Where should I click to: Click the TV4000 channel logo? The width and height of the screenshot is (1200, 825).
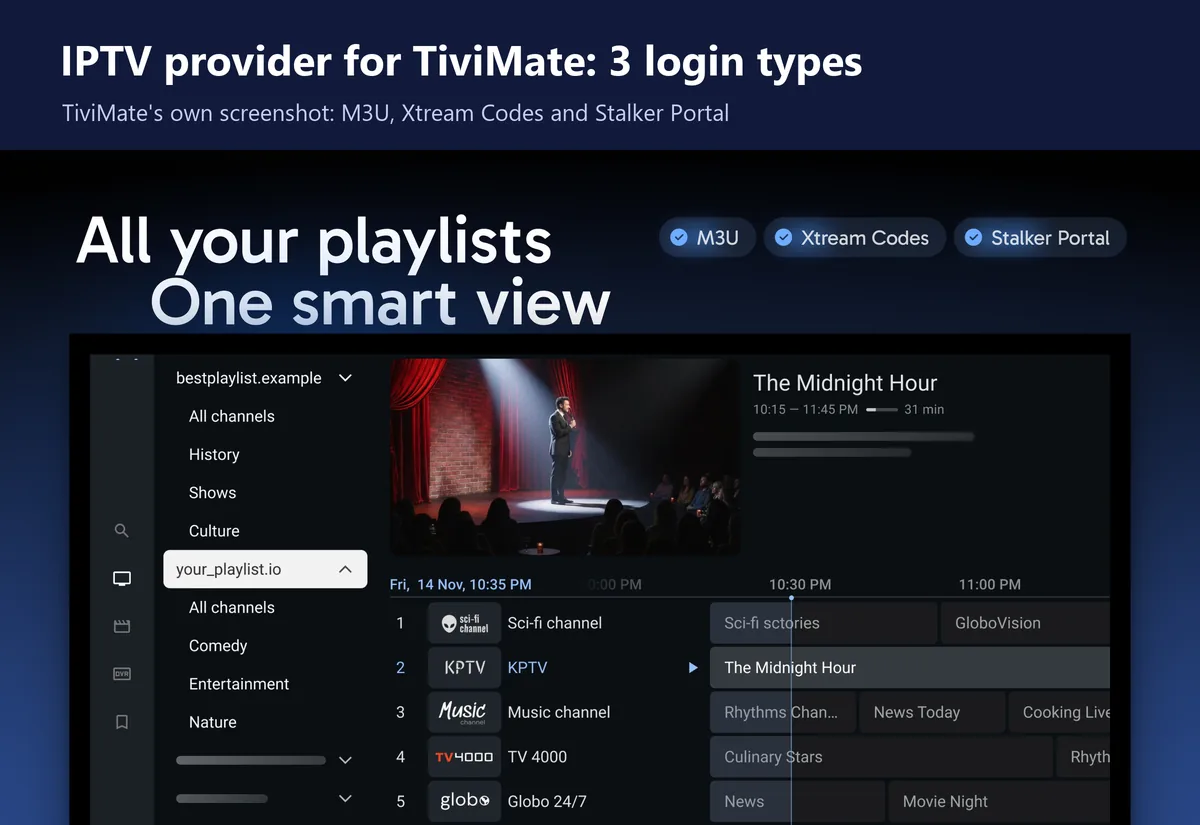coord(464,757)
